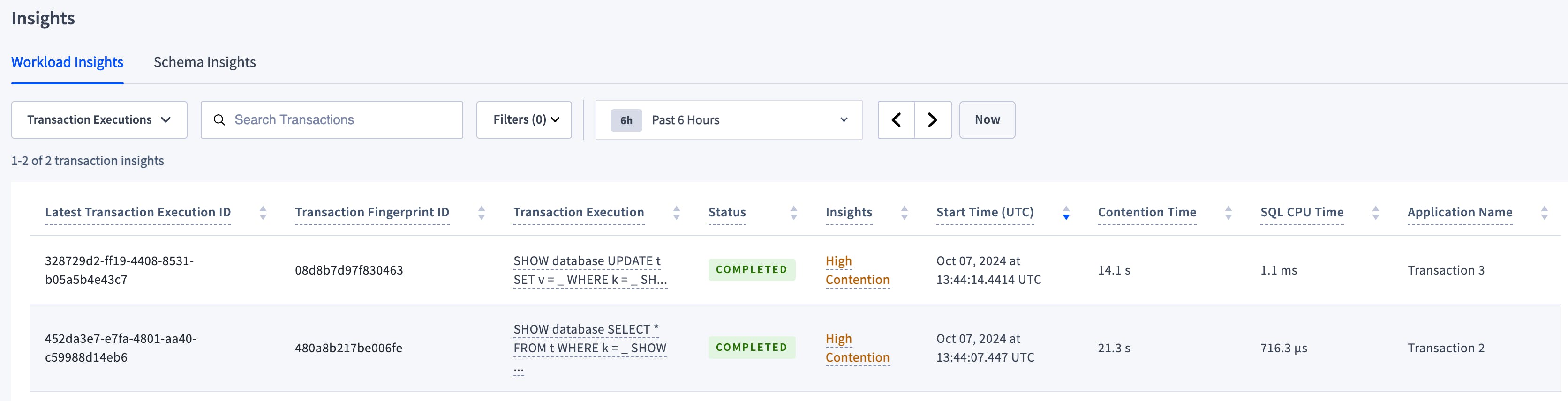Go to next time window arrow
The height and width of the screenshot is (401, 1568).
tap(933, 120)
